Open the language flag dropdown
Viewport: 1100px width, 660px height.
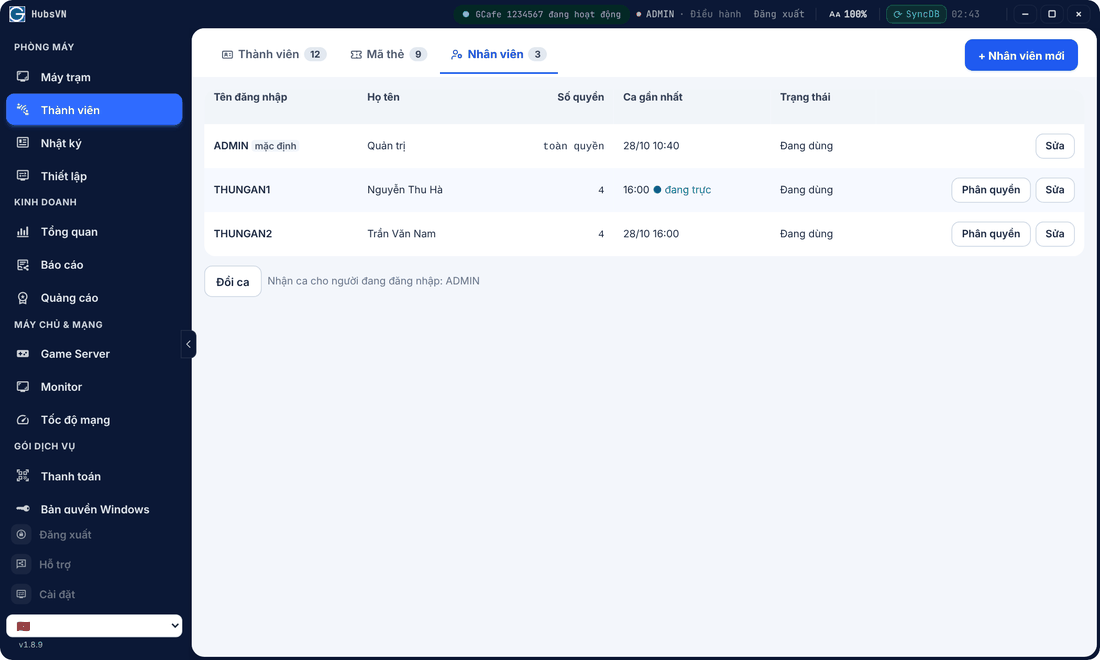click(x=94, y=626)
